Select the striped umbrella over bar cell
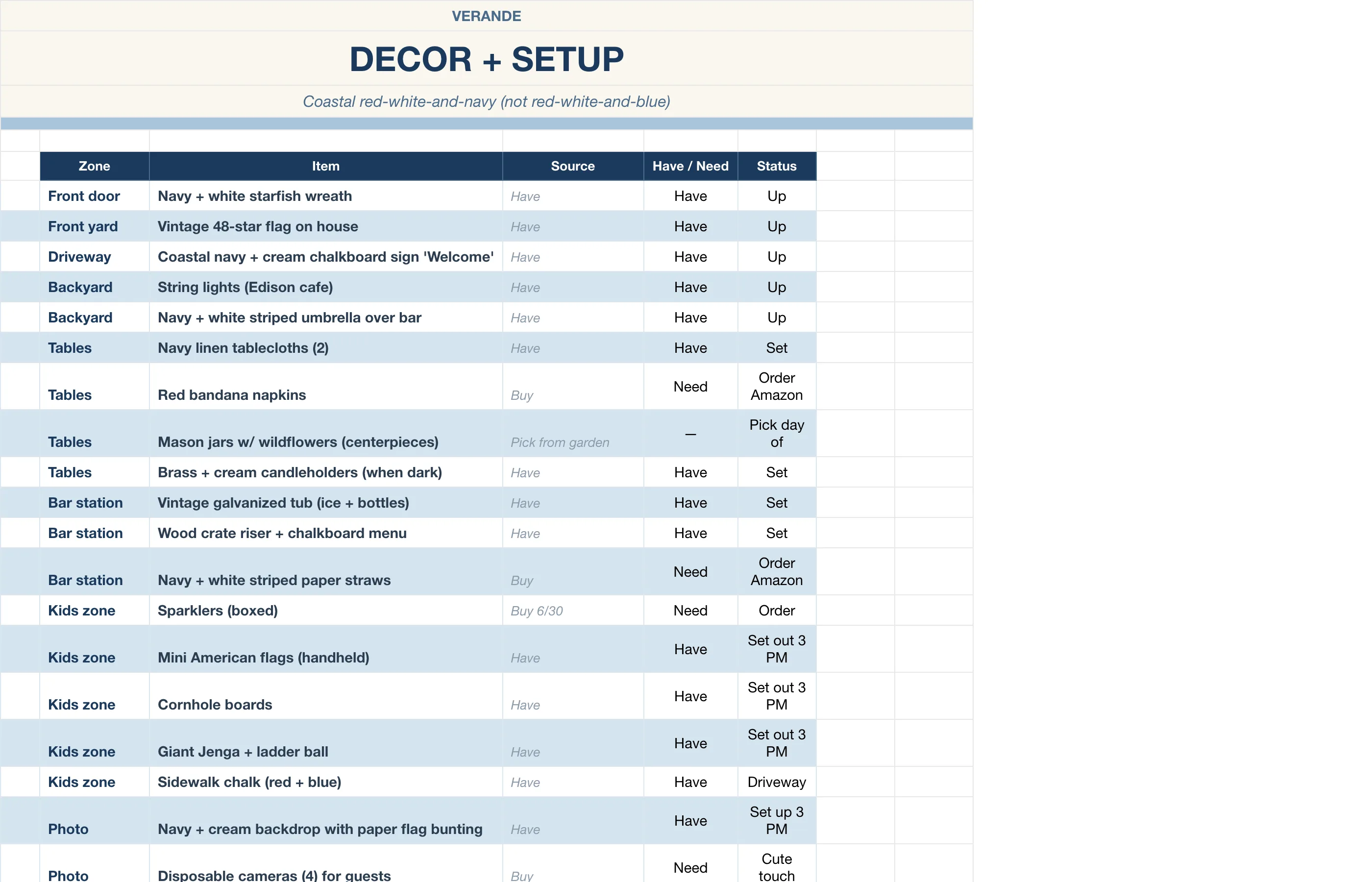The width and height of the screenshot is (1372, 882). 326,318
